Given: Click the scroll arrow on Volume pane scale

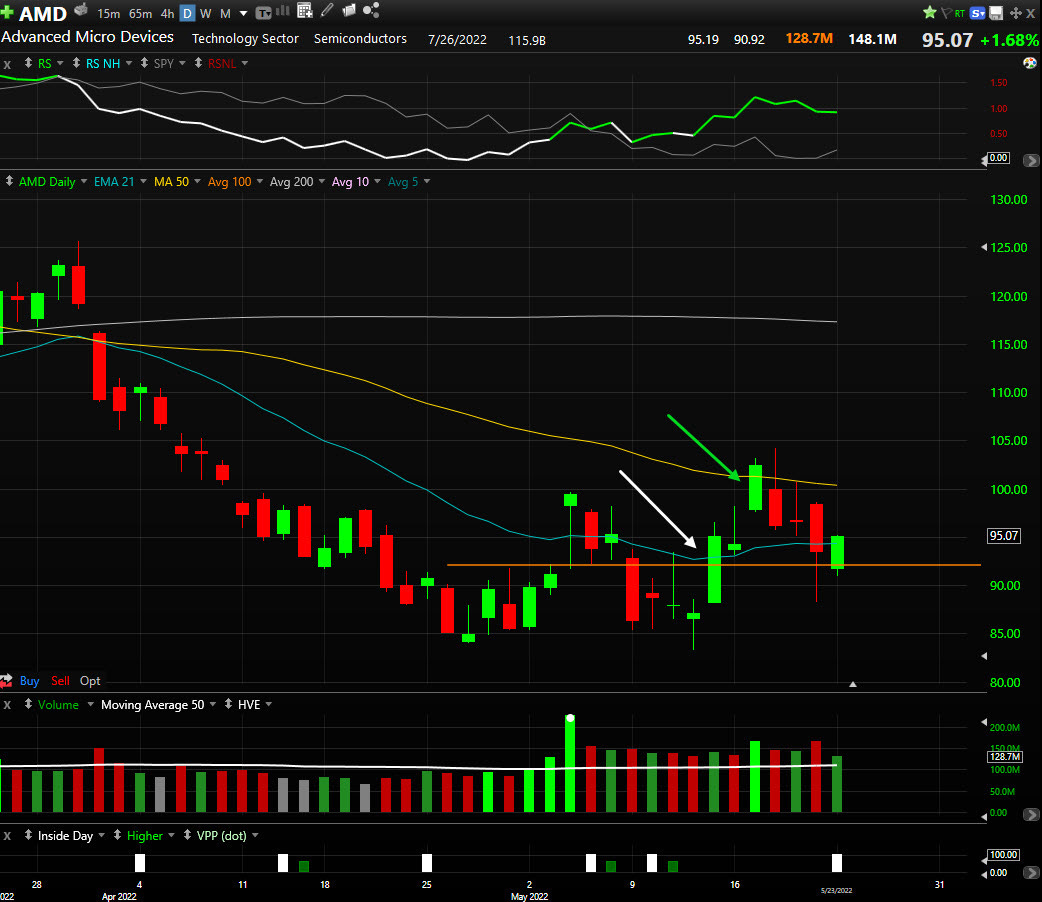Looking at the screenshot, I should click(x=1031, y=814).
